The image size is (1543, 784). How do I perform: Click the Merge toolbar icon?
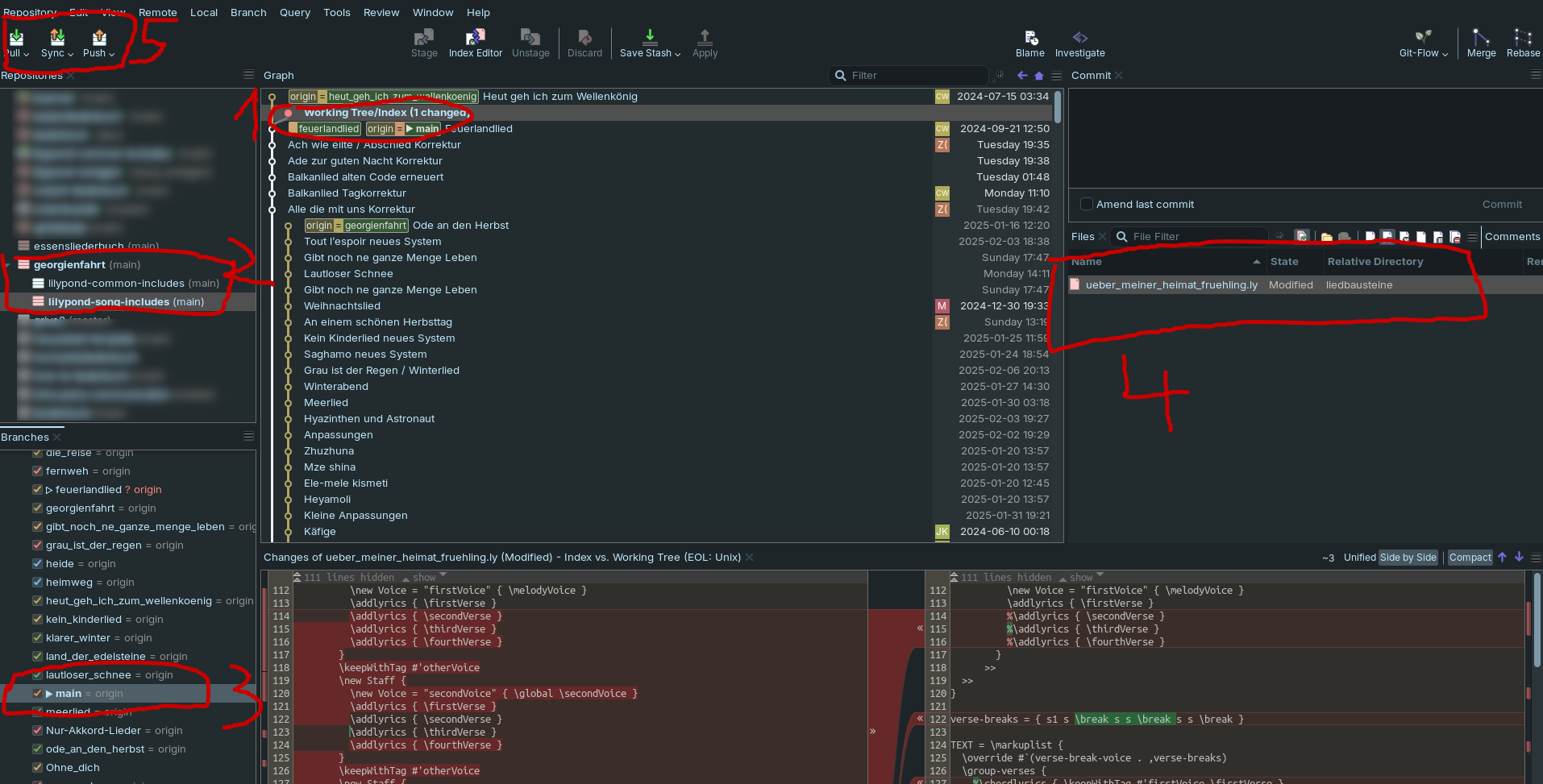pyautogui.click(x=1481, y=38)
